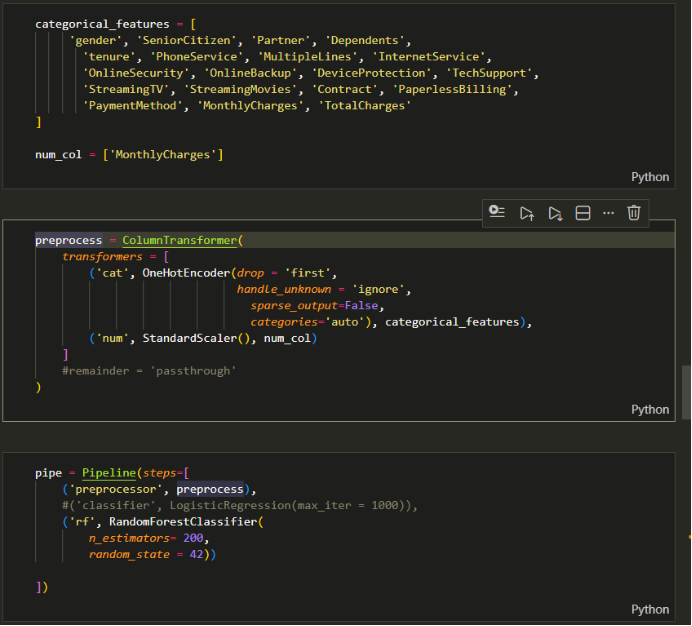Click the commented LogisticRegression line
The image size is (692, 626).
[x=240, y=505]
